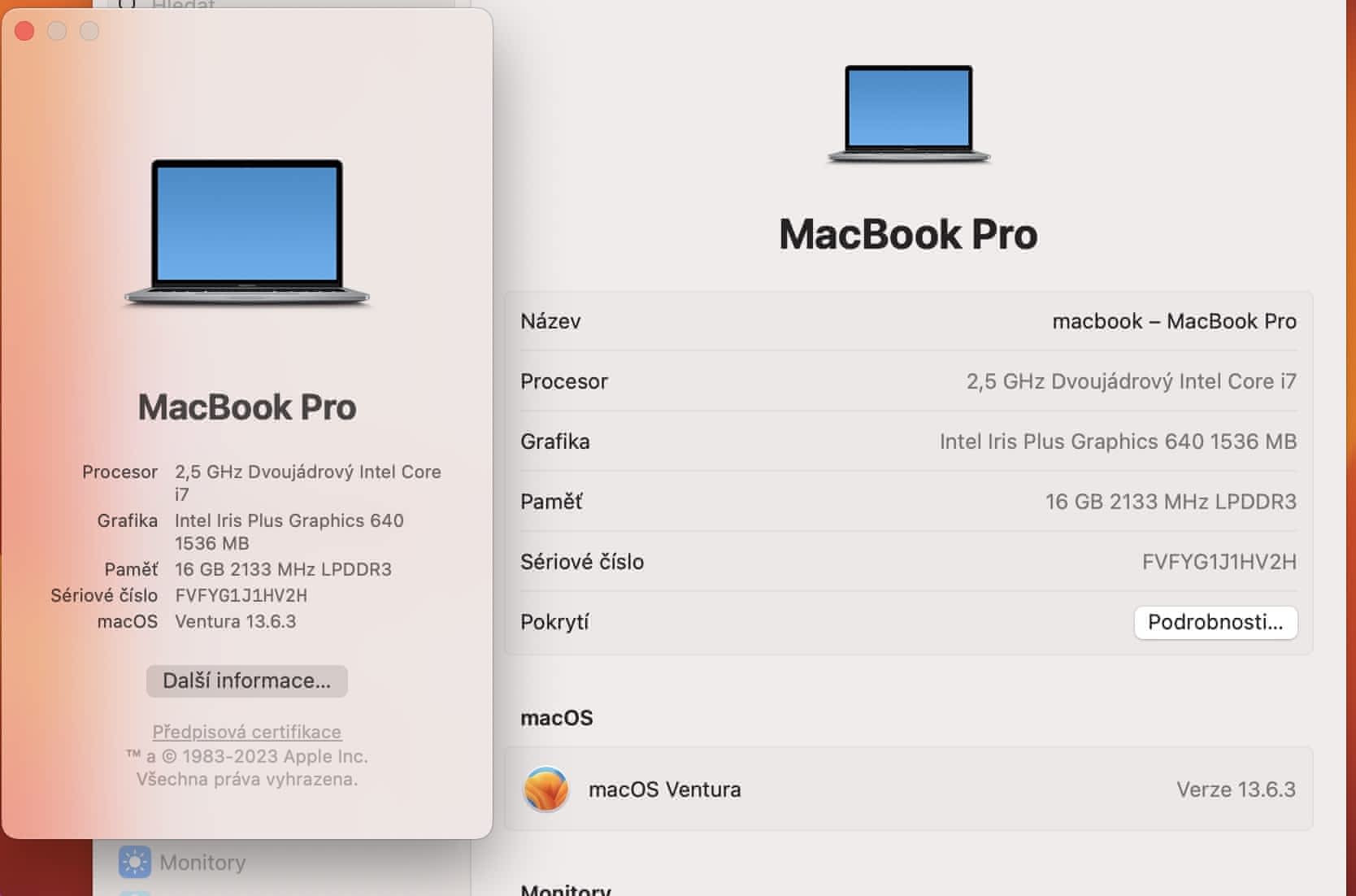Screen dimensions: 1356x896
Task: Click Verze 13.6.3 text
Action: coord(1236,789)
